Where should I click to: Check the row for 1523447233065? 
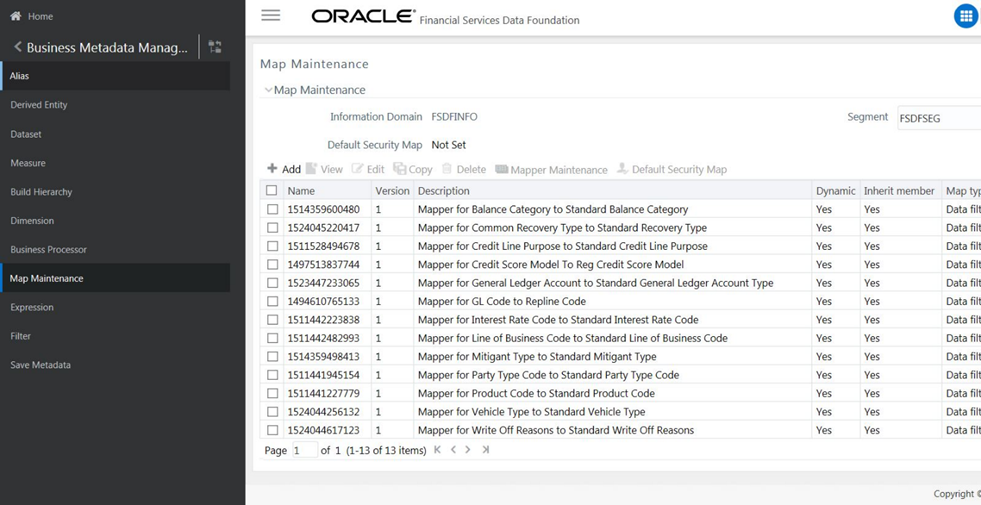point(272,283)
